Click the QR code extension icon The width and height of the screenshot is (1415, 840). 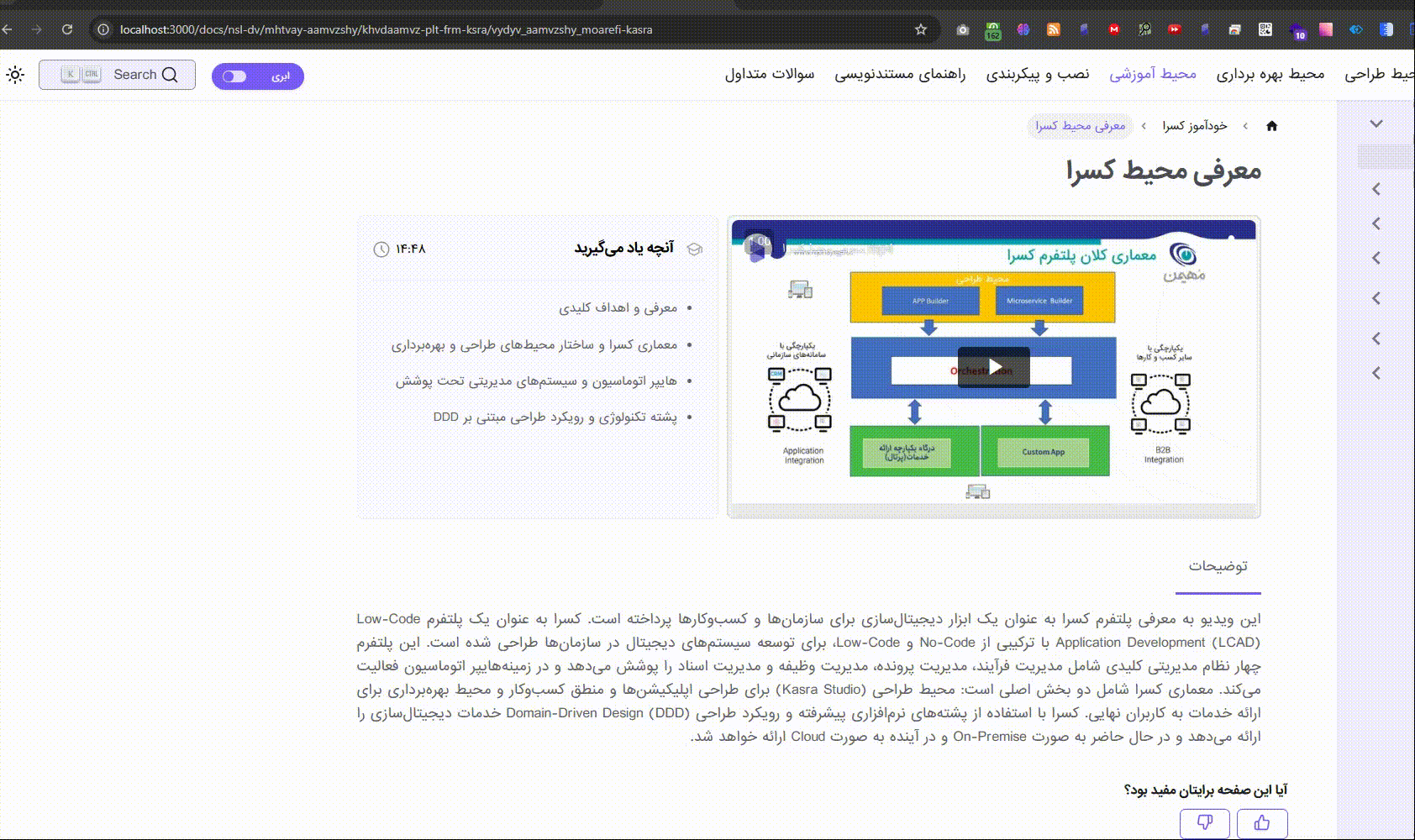tap(1265, 29)
